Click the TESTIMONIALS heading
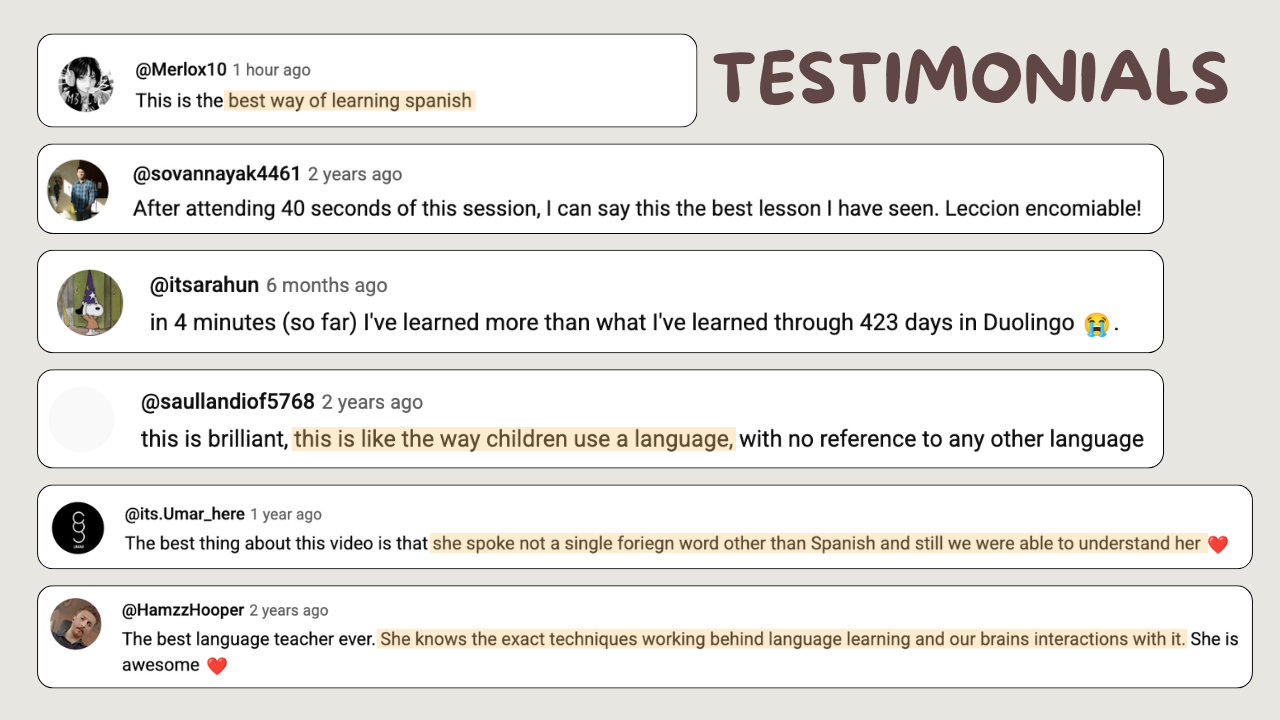The width and height of the screenshot is (1280, 720). coord(969,78)
